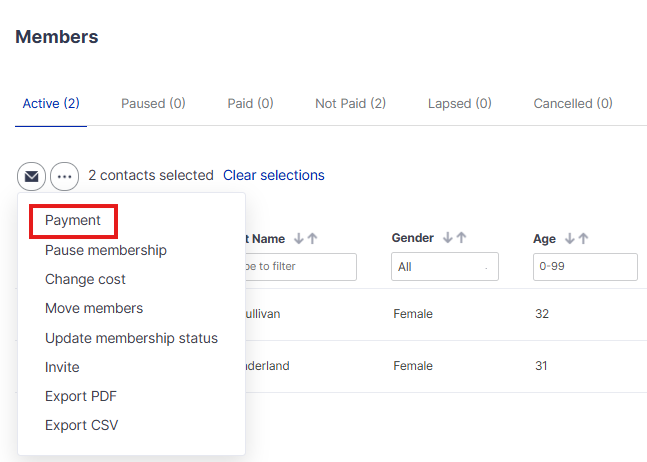Click the down sort arrow beside Name

tap(299, 239)
